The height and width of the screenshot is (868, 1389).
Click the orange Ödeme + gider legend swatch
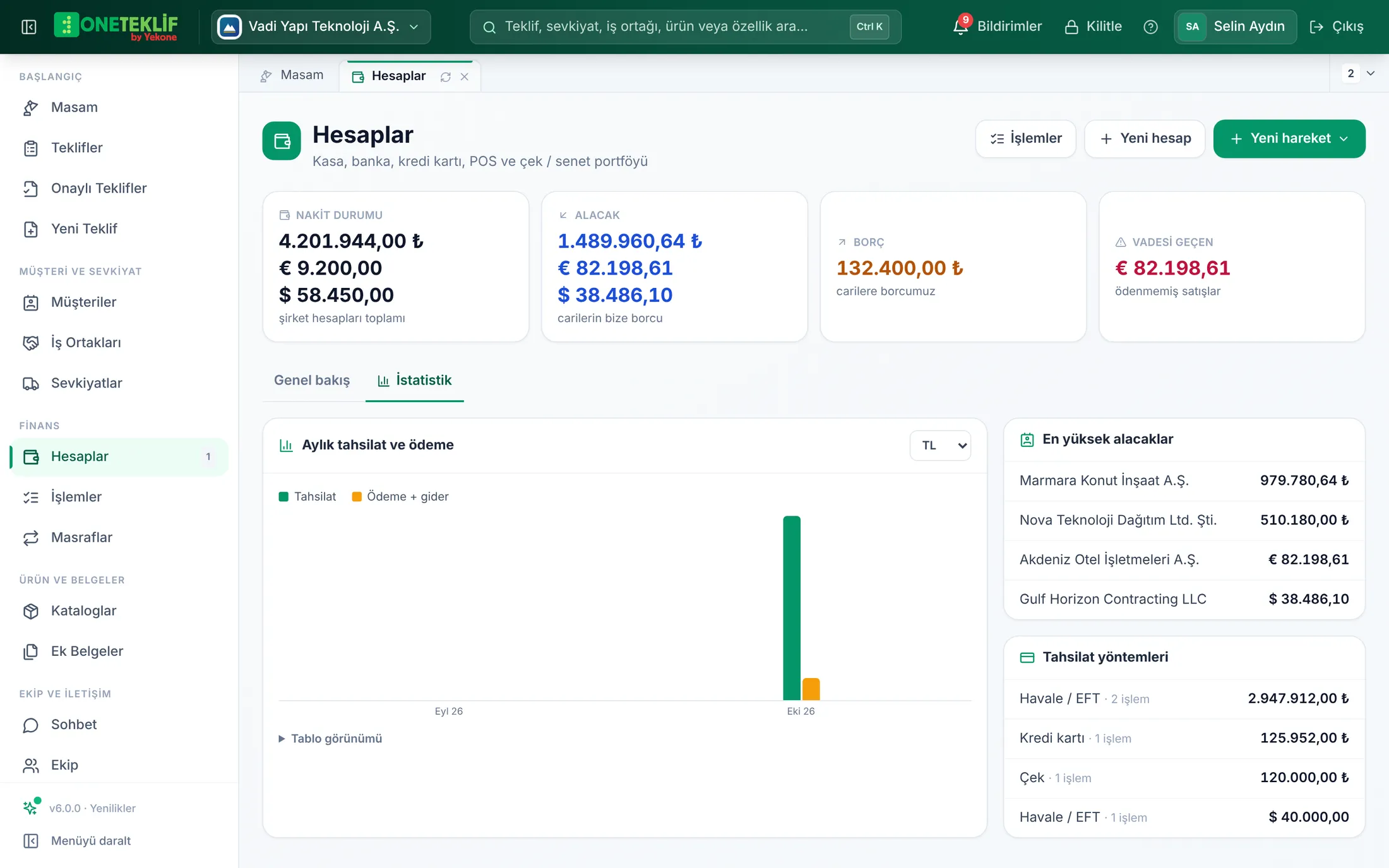357,496
